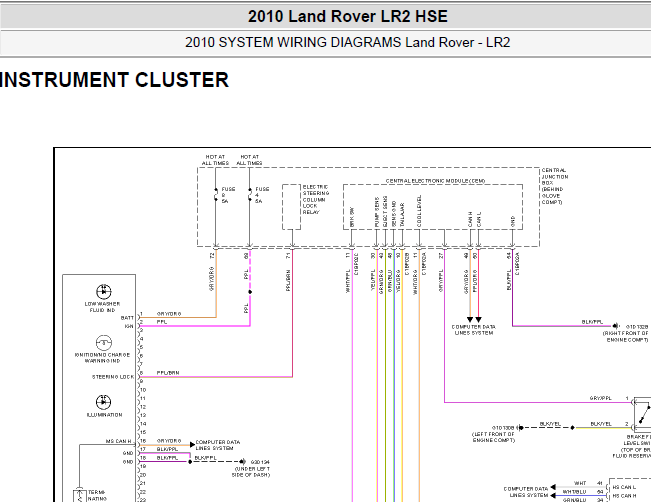
Task: Click the Central Electronic Module (CEM) label
Action: 435,181
